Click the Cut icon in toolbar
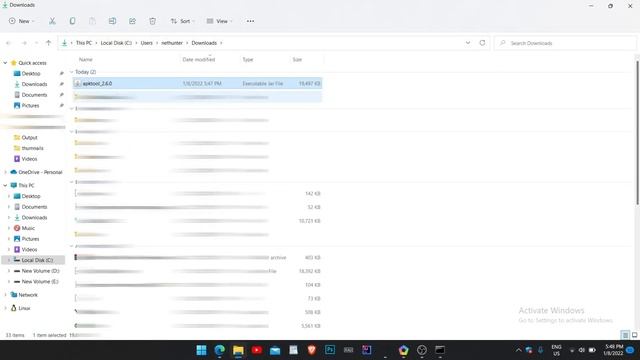Image resolution: width=640 pixels, height=360 pixels. pyautogui.click(x=52, y=21)
